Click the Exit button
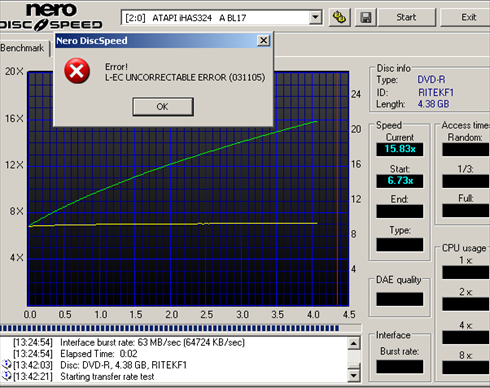 pyautogui.click(x=467, y=17)
